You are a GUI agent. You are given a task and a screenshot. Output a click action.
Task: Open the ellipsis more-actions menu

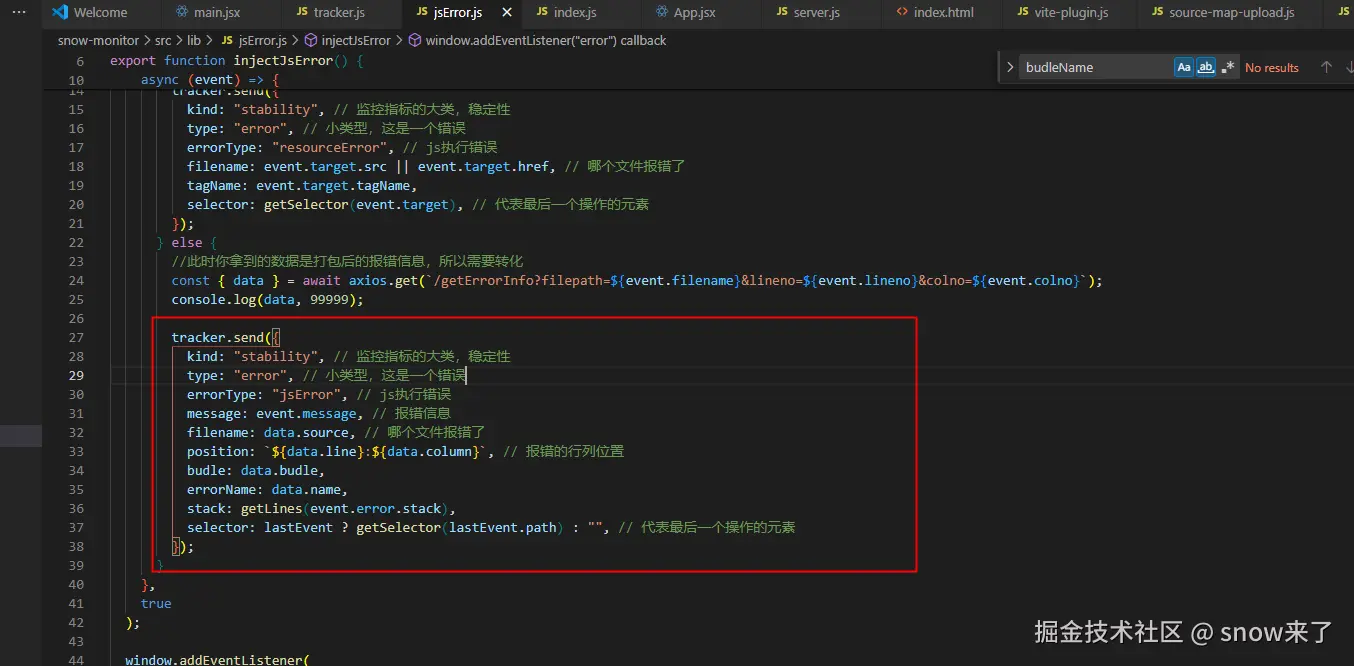coord(19,12)
